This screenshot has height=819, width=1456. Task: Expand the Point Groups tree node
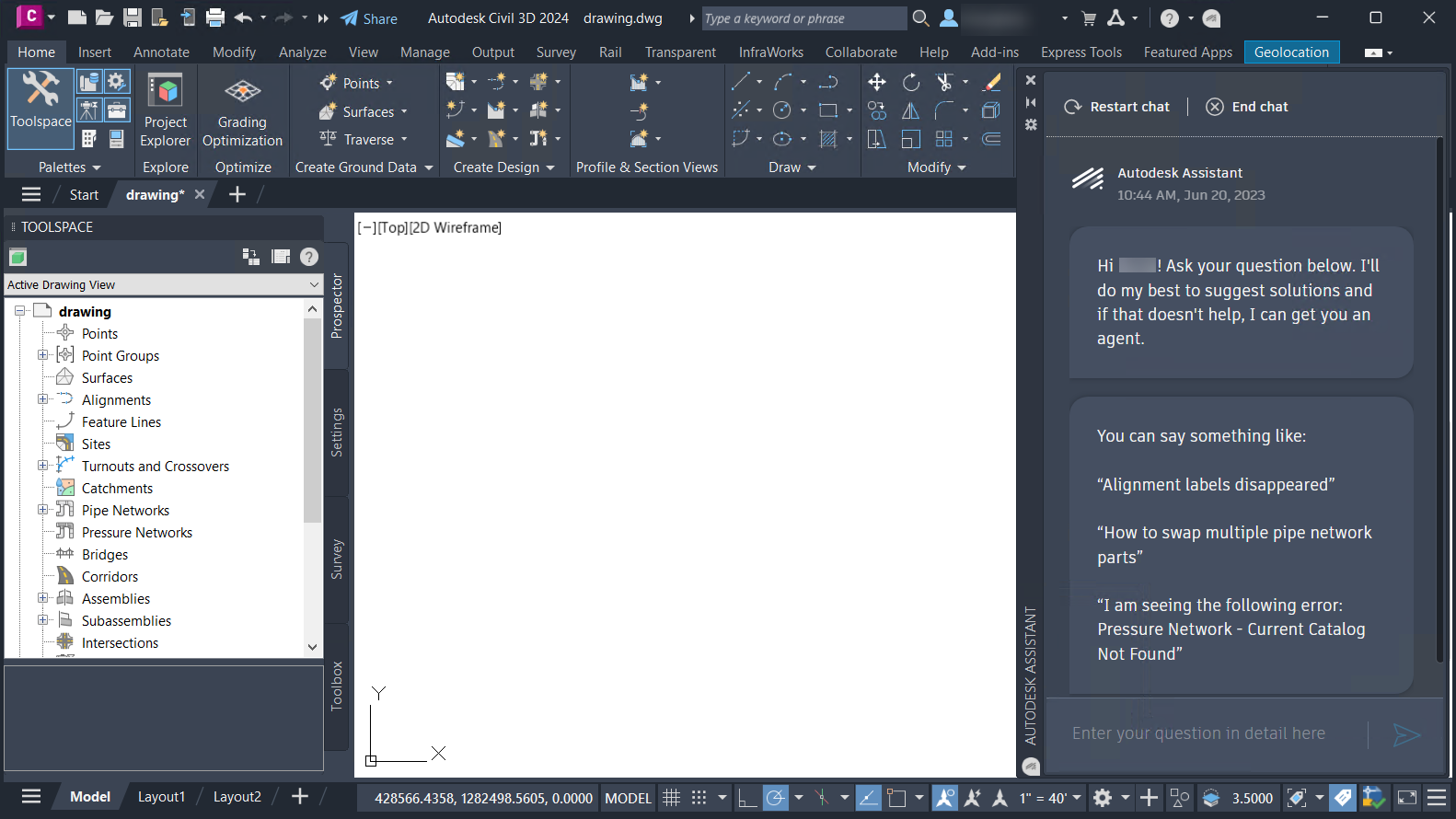point(42,355)
